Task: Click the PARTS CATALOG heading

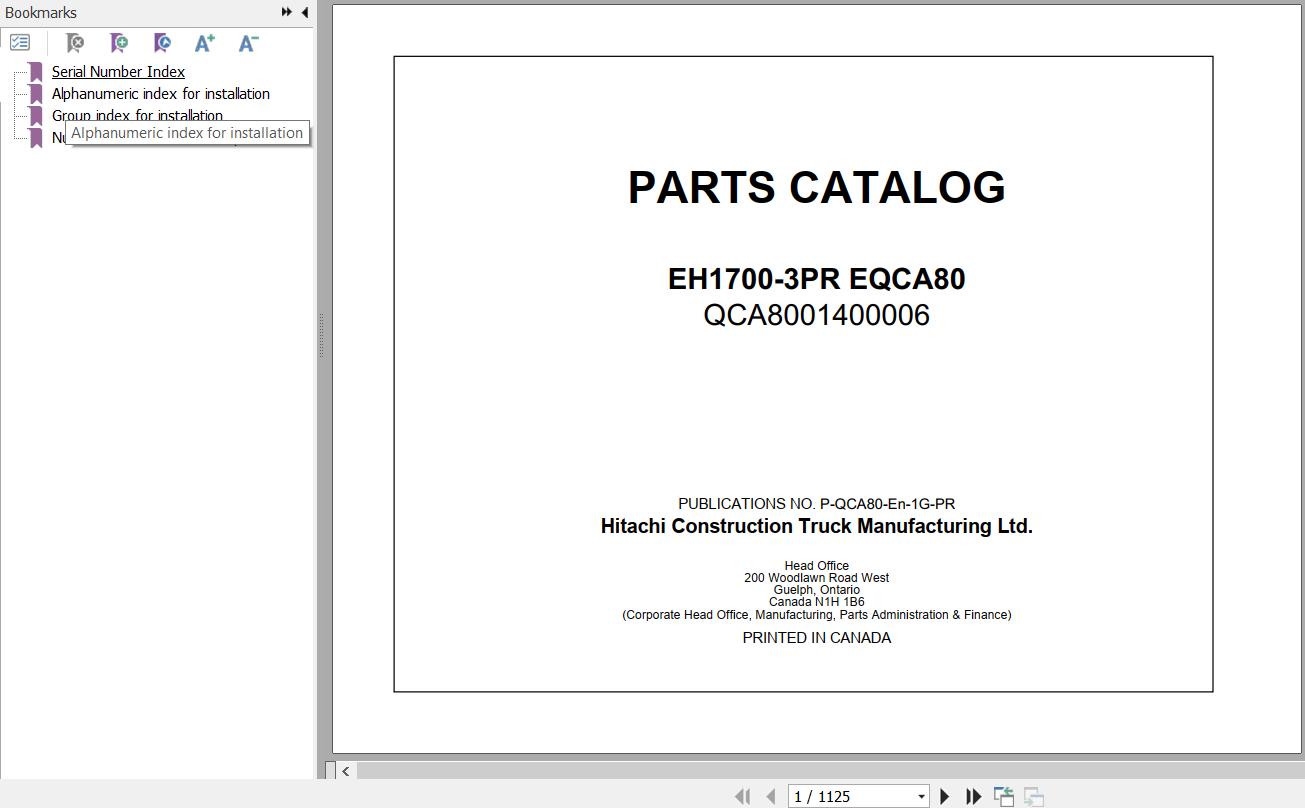Action: pos(816,187)
